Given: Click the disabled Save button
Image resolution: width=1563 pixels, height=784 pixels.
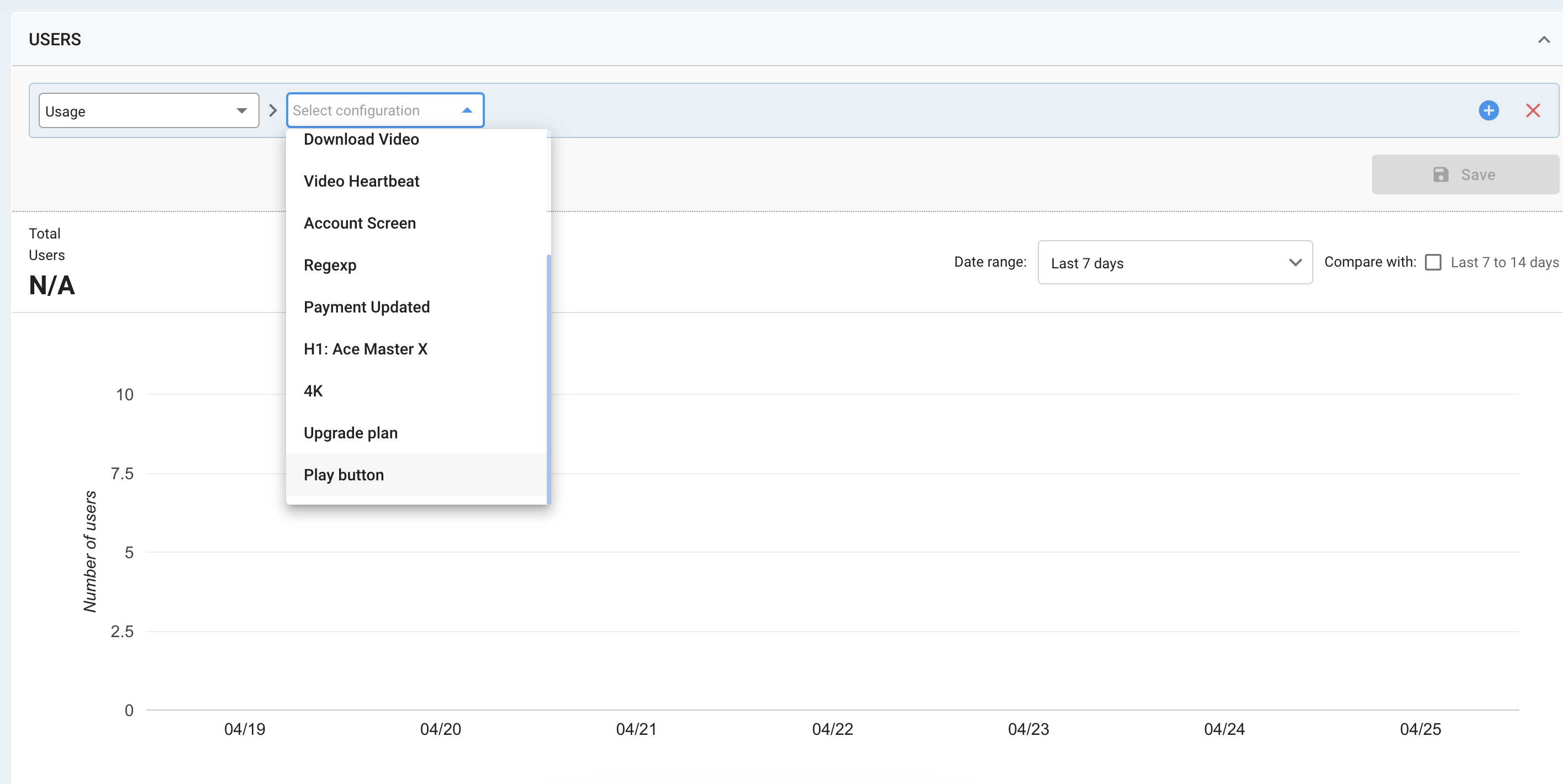Looking at the screenshot, I should point(1465,174).
